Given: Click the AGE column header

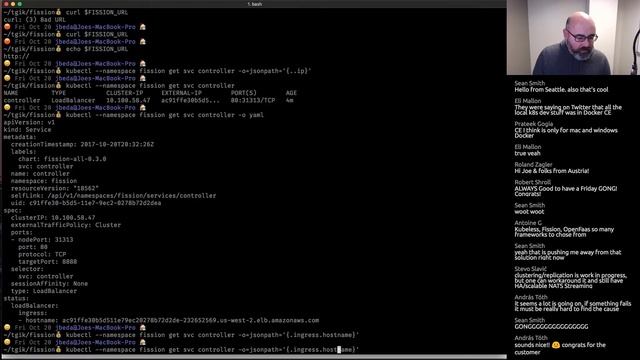Looking at the screenshot, I should click(x=291, y=93).
